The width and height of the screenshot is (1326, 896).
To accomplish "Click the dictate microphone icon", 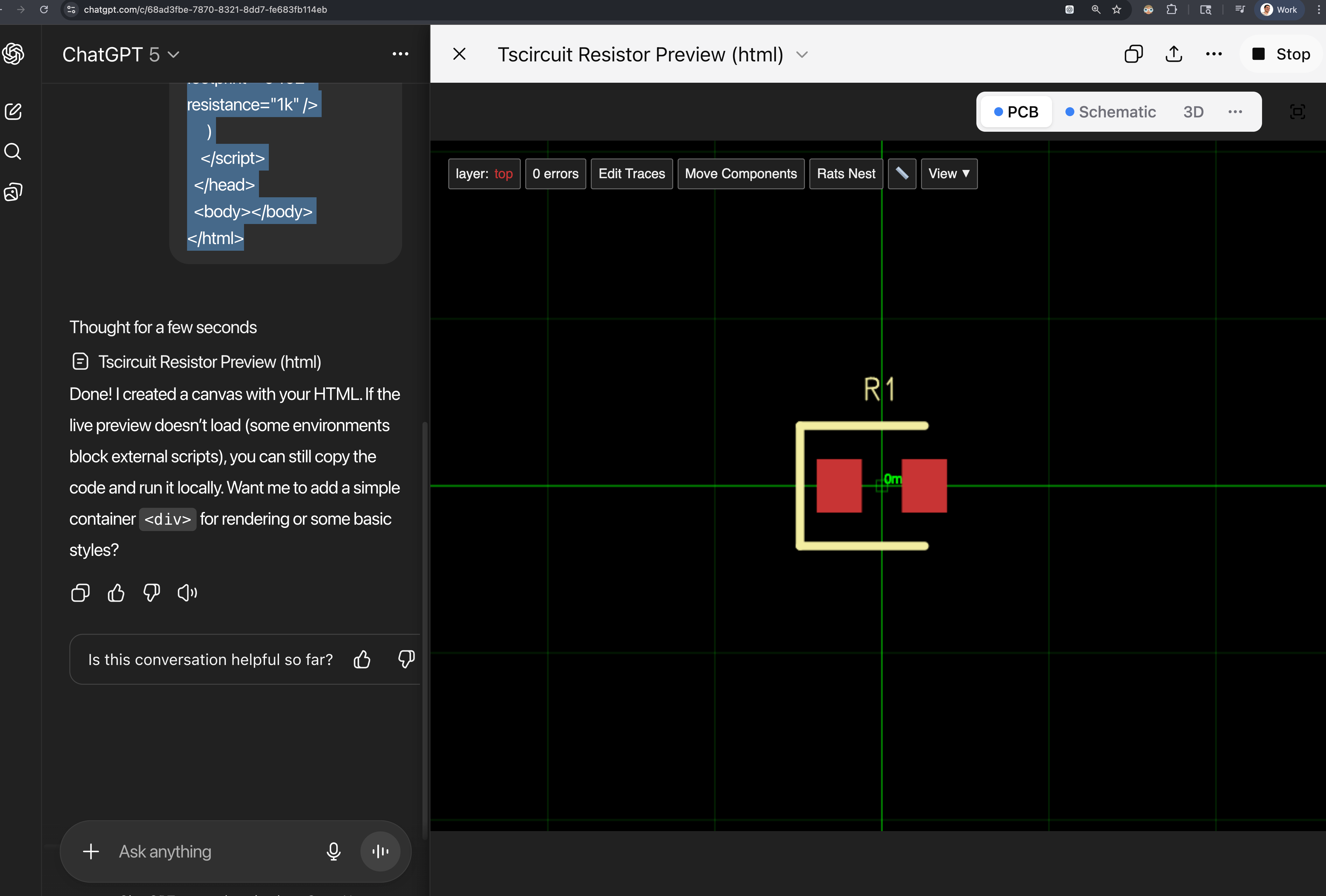I will pos(334,851).
